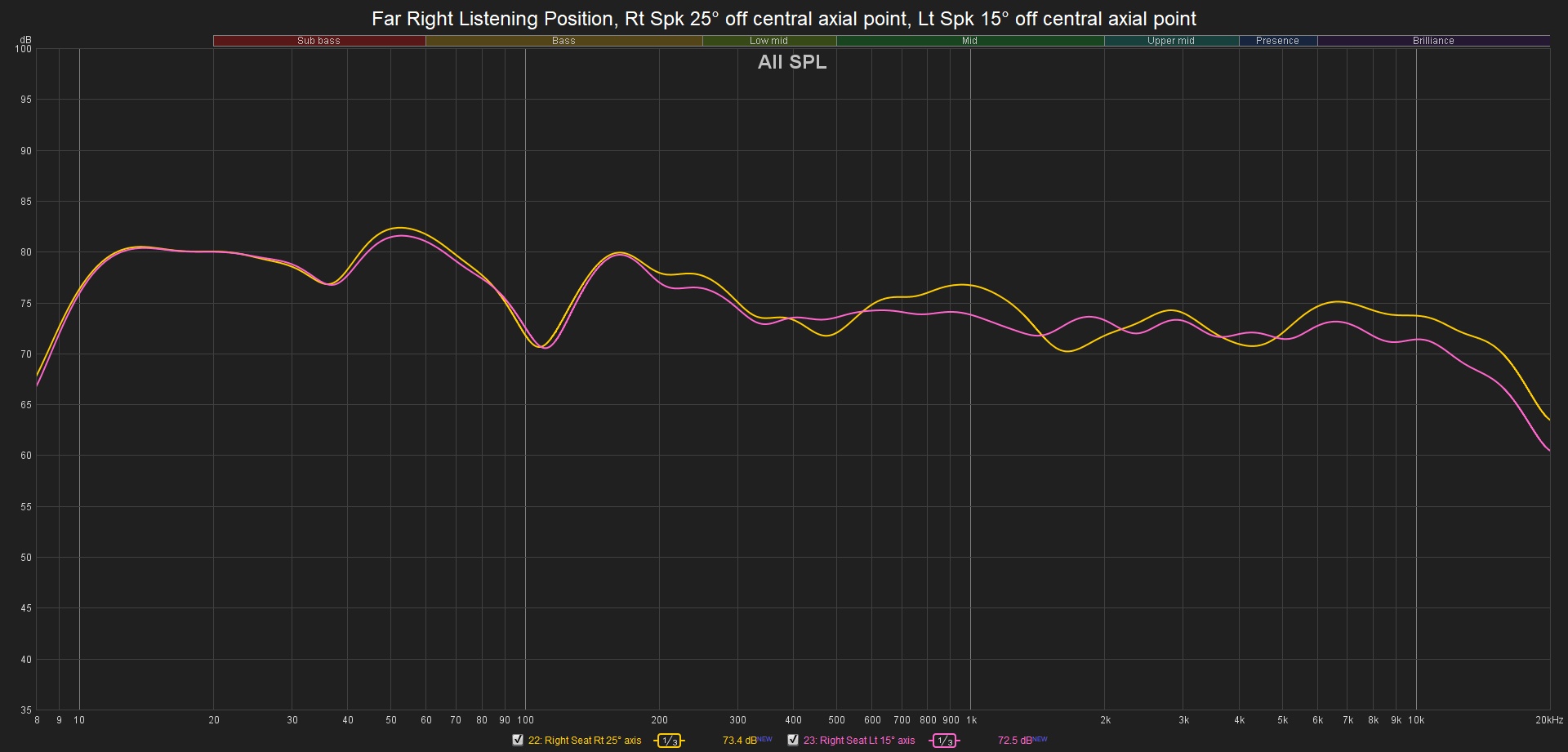Click the 'All SPL' graph heading
1568x752 pixels.
coord(792,62)
